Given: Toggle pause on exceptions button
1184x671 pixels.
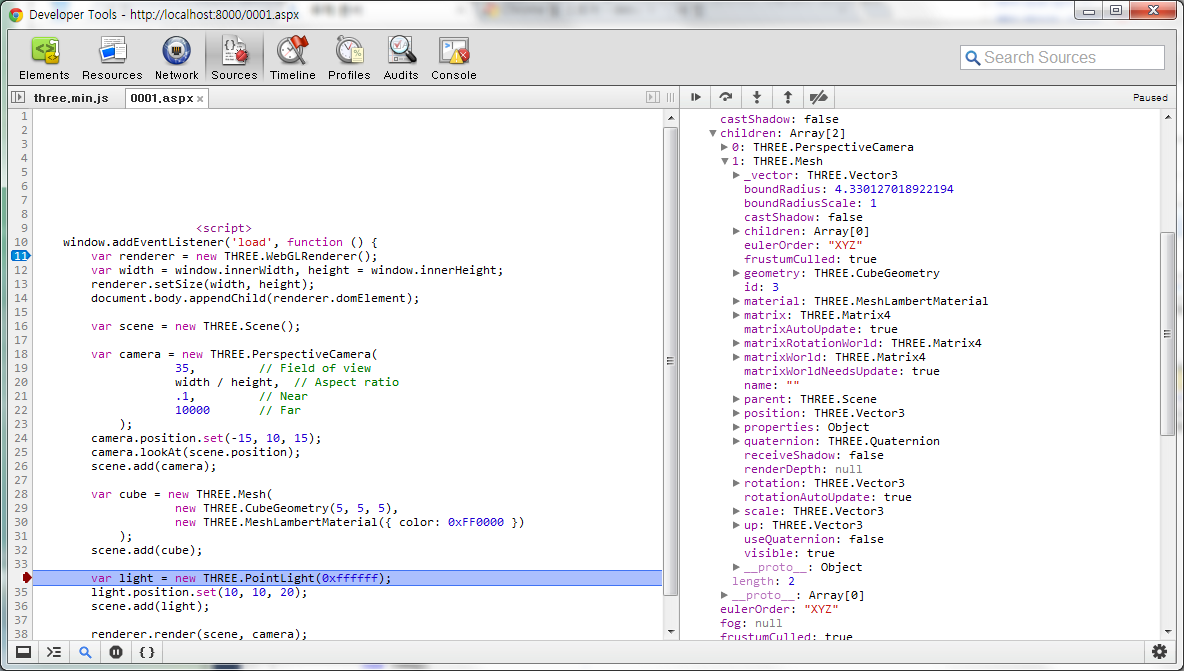Looking at the screenshot, I should (116, 652).
